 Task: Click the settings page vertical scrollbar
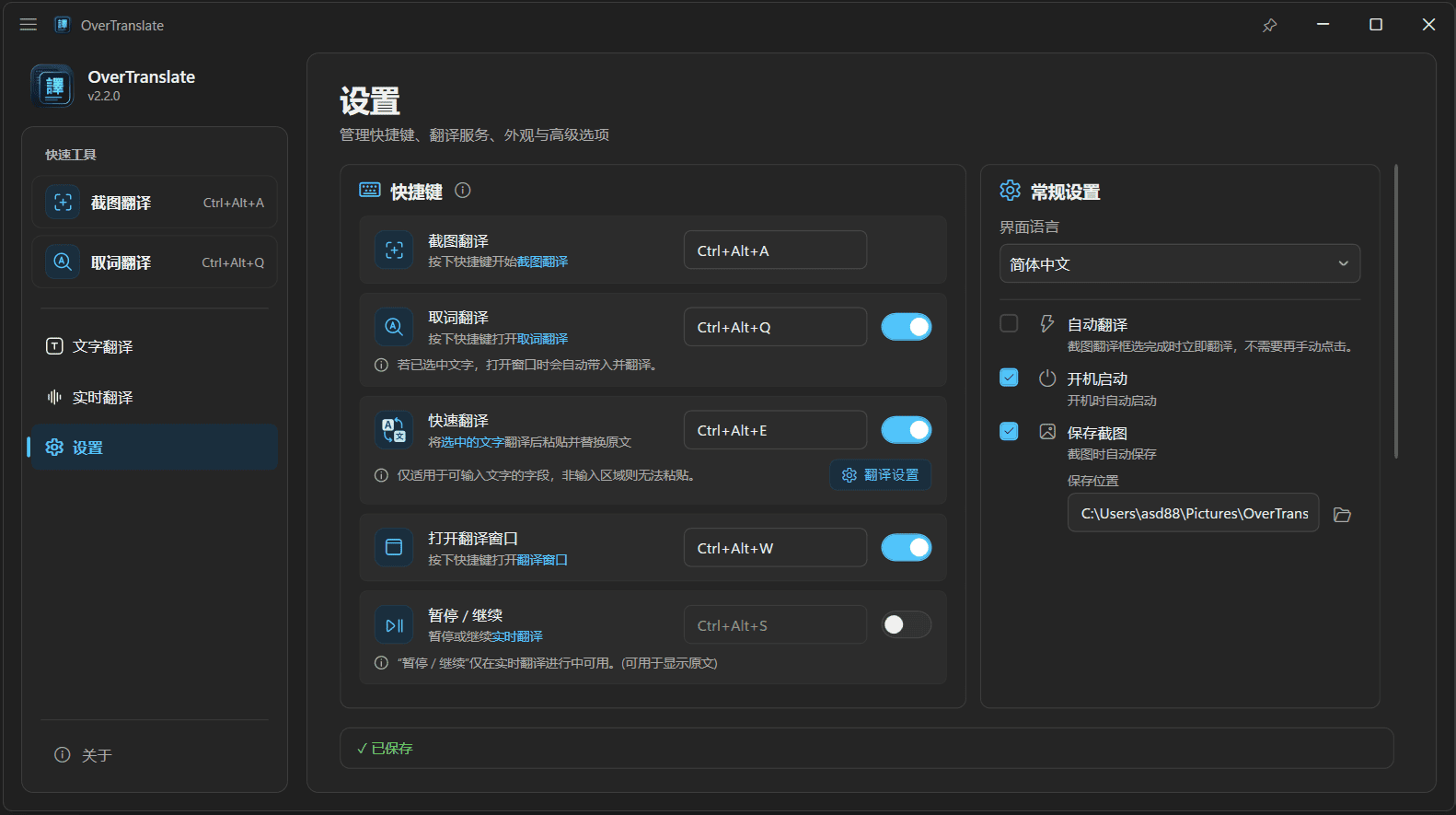click(1396, 311)
